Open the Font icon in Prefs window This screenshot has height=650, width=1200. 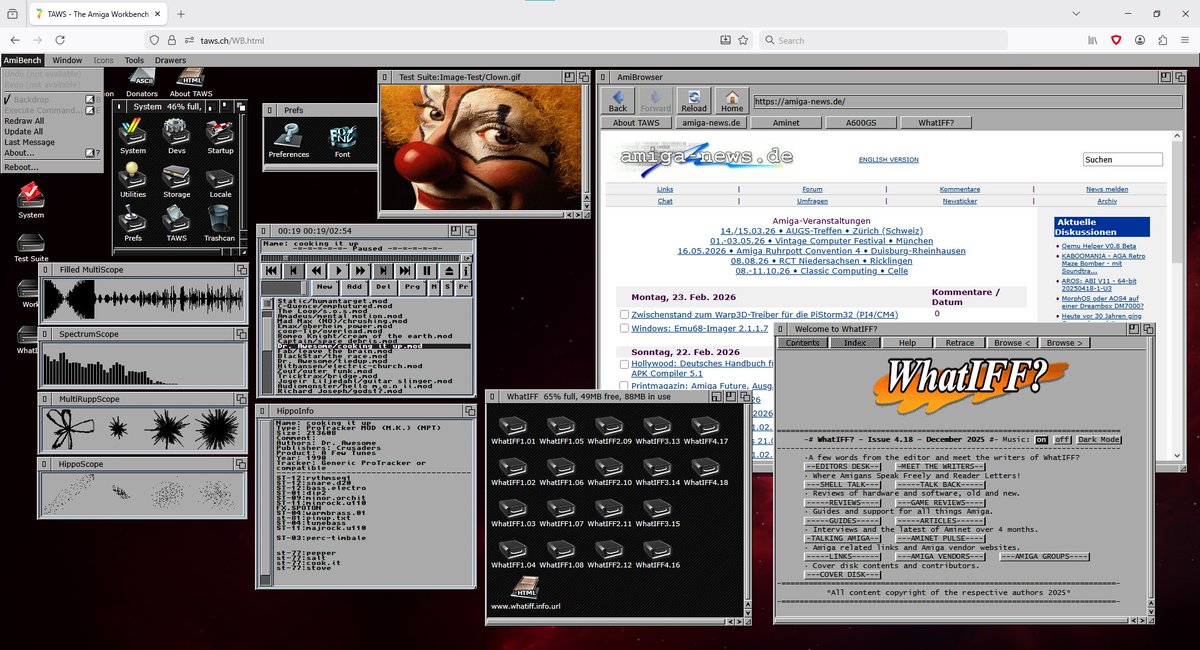click(x=342, y=140)
